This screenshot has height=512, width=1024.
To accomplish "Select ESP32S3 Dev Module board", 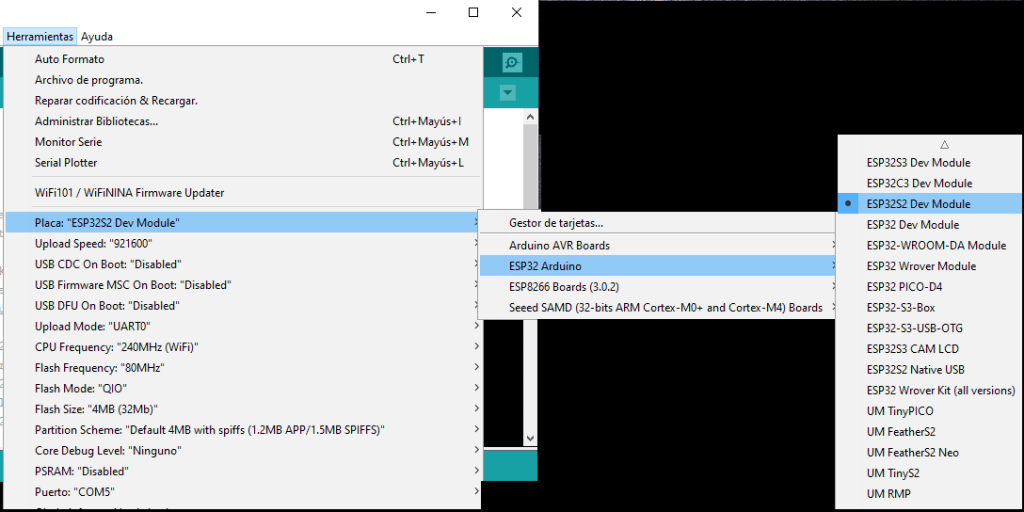I will click(x=918, y=163).
